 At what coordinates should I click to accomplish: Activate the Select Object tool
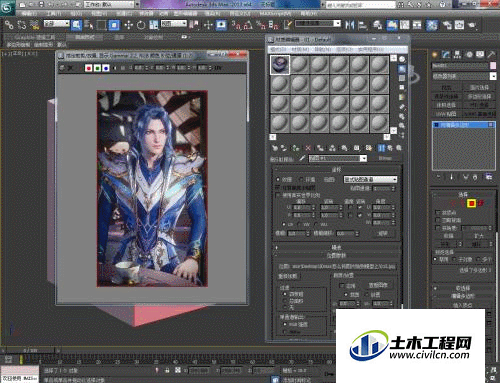click(77, 25)
